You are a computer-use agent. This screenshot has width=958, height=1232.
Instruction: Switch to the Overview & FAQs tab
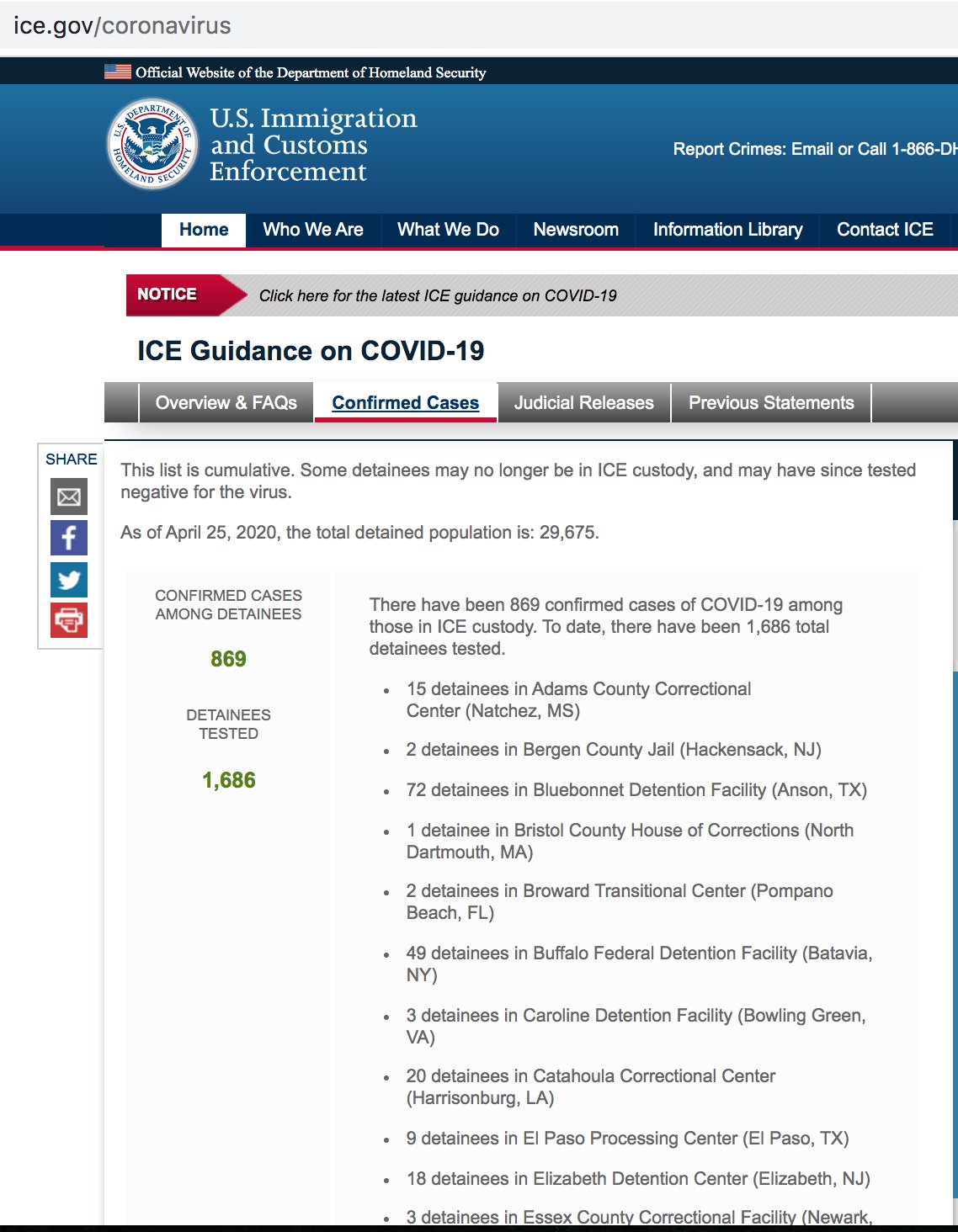tap(226, 403)
